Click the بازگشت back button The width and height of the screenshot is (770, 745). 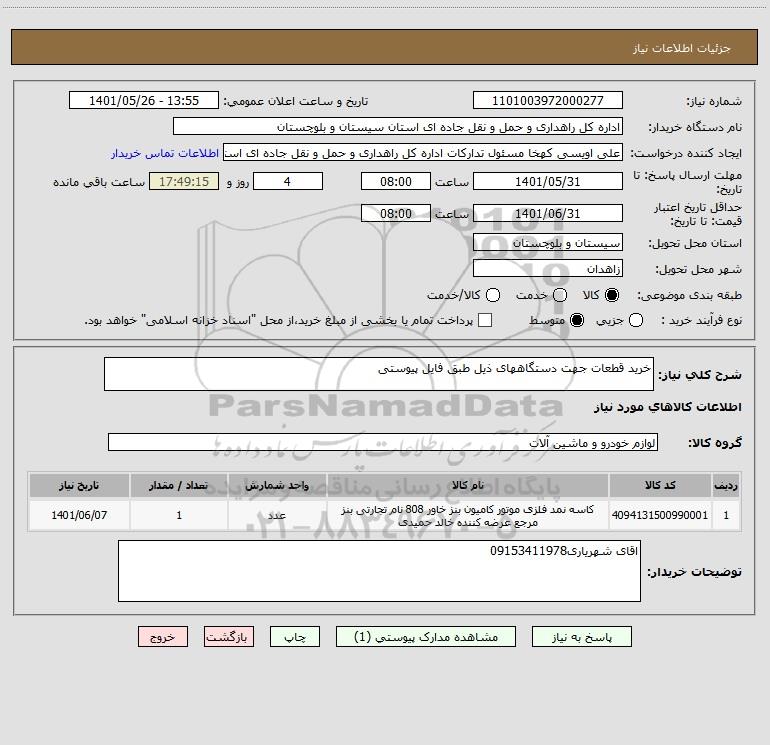pyautogui.click(x=229, y=637)
